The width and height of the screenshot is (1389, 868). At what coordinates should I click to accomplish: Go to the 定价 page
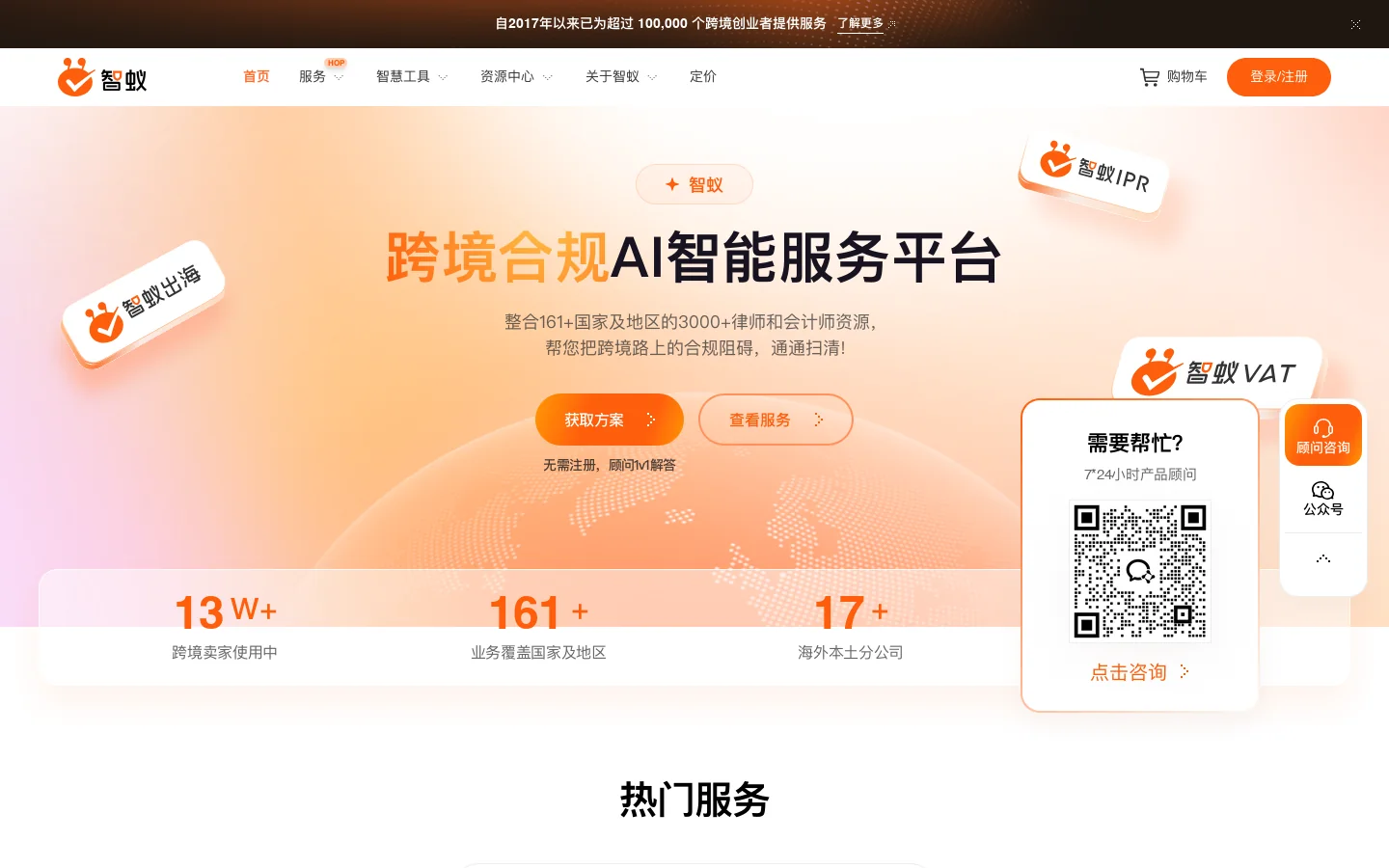[x=703, y=76]
